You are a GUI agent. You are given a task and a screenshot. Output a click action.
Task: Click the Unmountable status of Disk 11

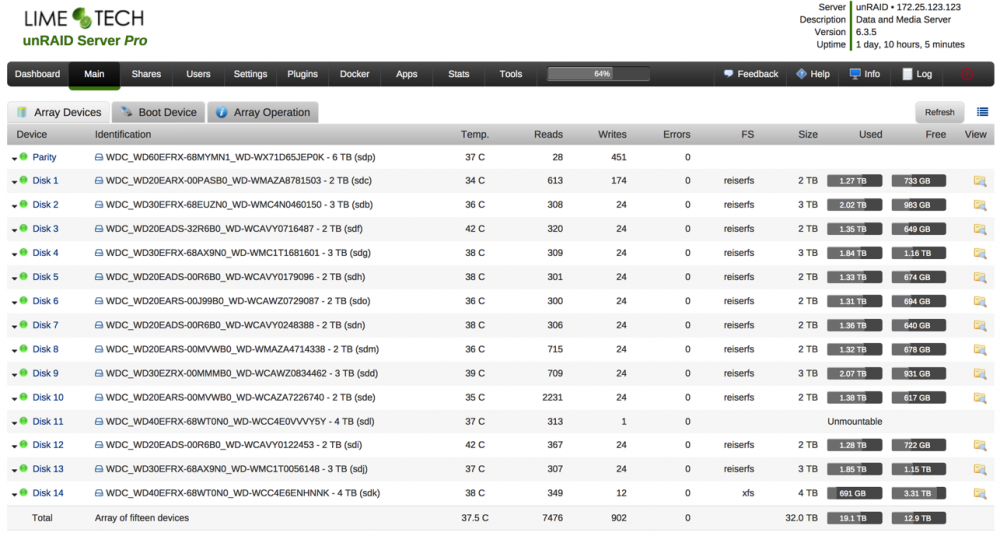click(x=855, y=422)
